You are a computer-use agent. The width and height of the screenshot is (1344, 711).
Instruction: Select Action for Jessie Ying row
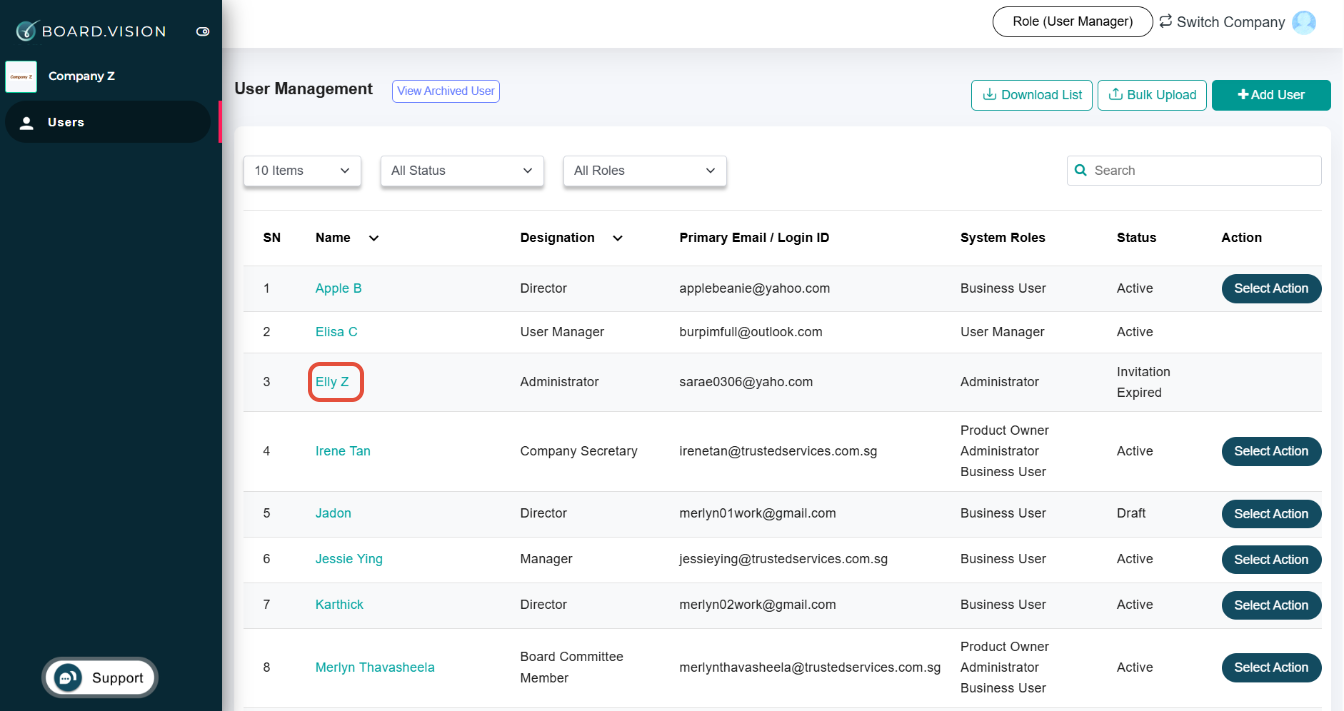click(1271, 559)
